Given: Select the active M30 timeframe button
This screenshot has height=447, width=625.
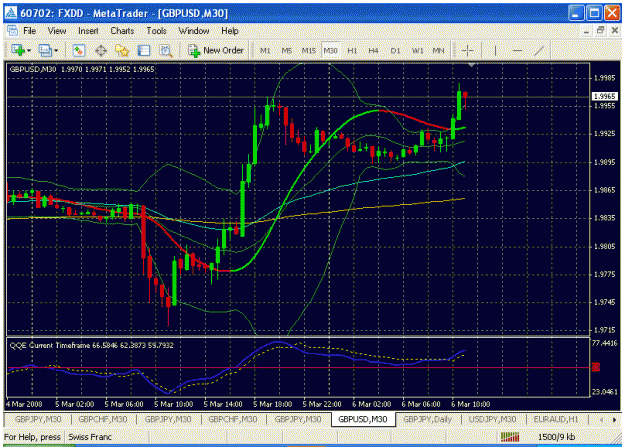Looking at the screenshot, I should coord(330,51).
